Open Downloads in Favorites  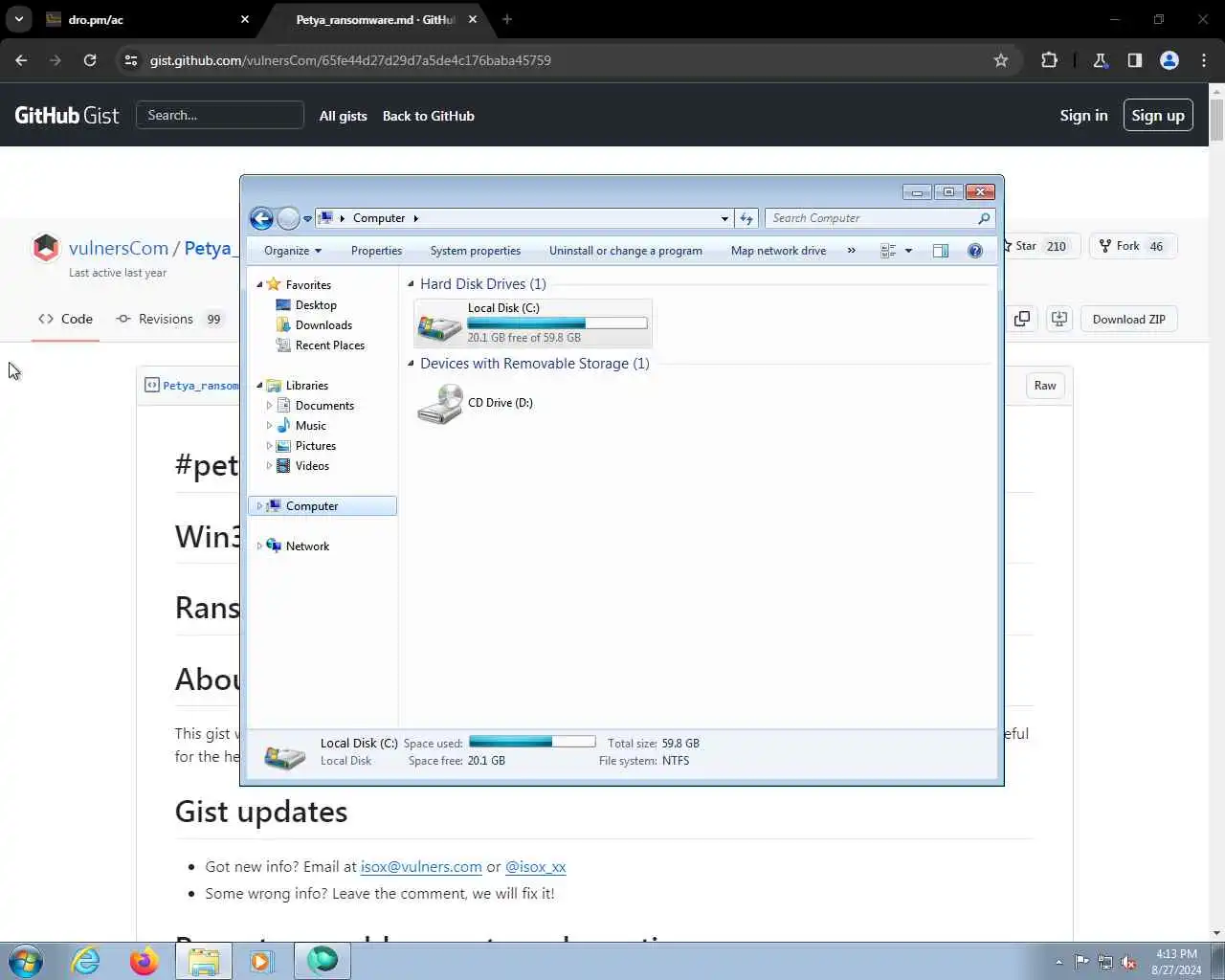click(323, 325)
